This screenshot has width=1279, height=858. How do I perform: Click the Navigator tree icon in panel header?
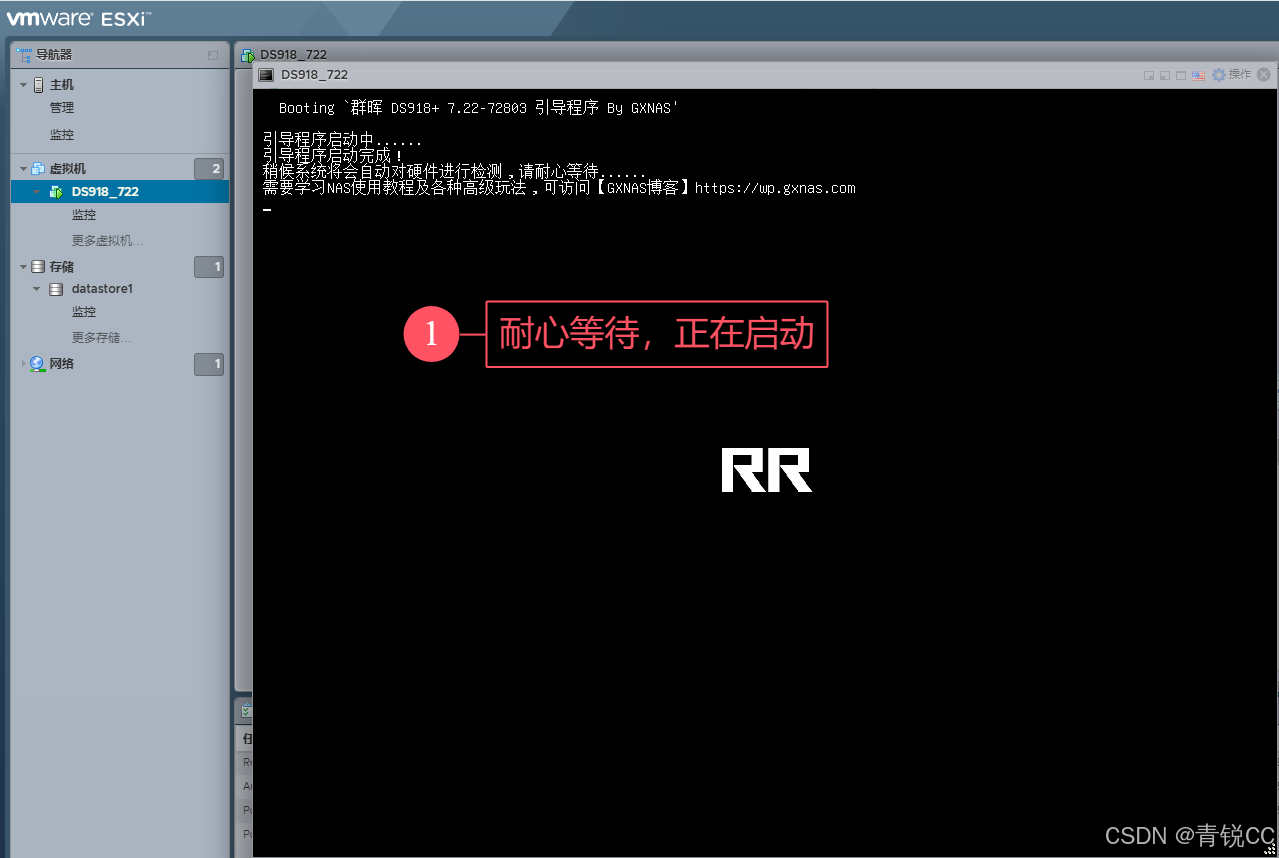point(24,55)
